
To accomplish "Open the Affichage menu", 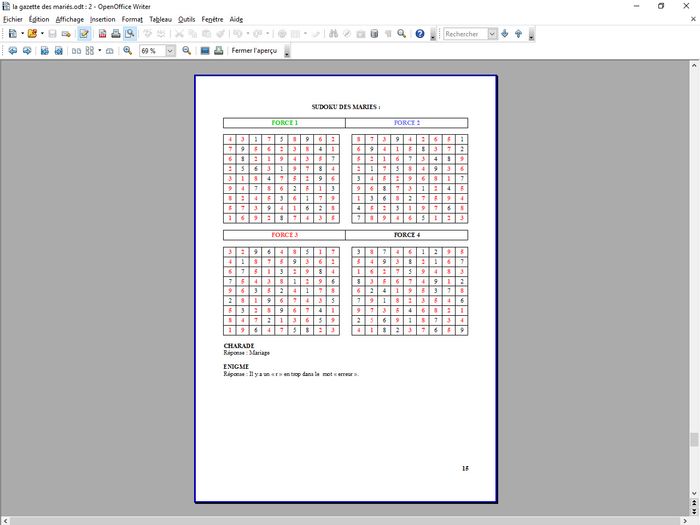I will (70, 19).
